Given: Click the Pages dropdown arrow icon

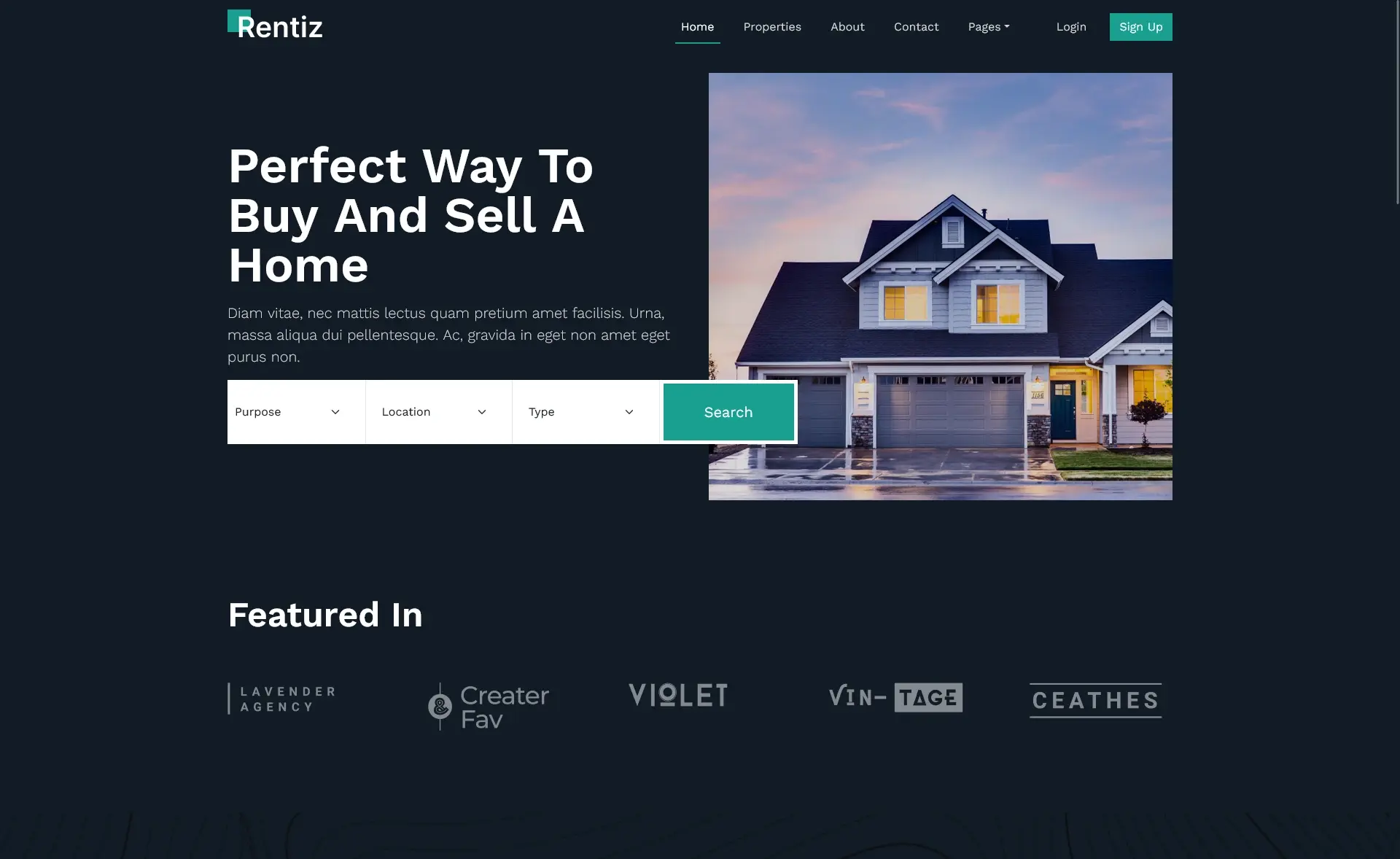Looking at the screenshot, I should click(x=1006, y=27).
